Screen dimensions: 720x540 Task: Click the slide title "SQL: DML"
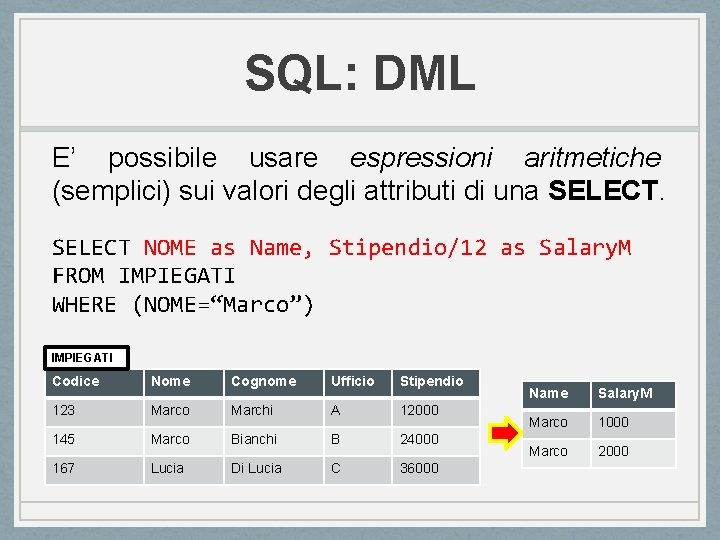[360, 73]
